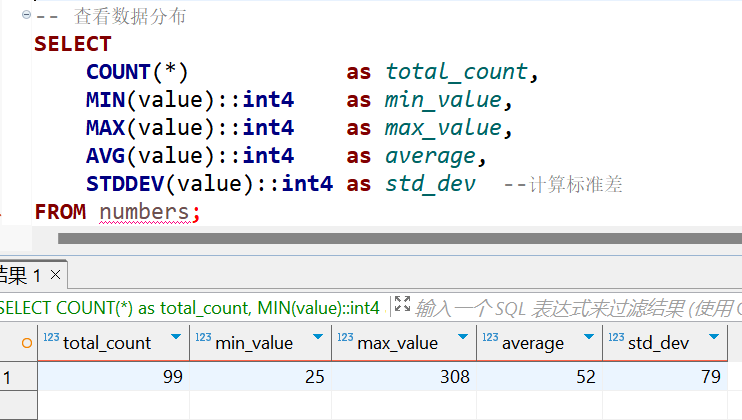742x420 pixels.
Task: Click numeric type icon of average
Action: pyautogui.click(x=490, y=337)
